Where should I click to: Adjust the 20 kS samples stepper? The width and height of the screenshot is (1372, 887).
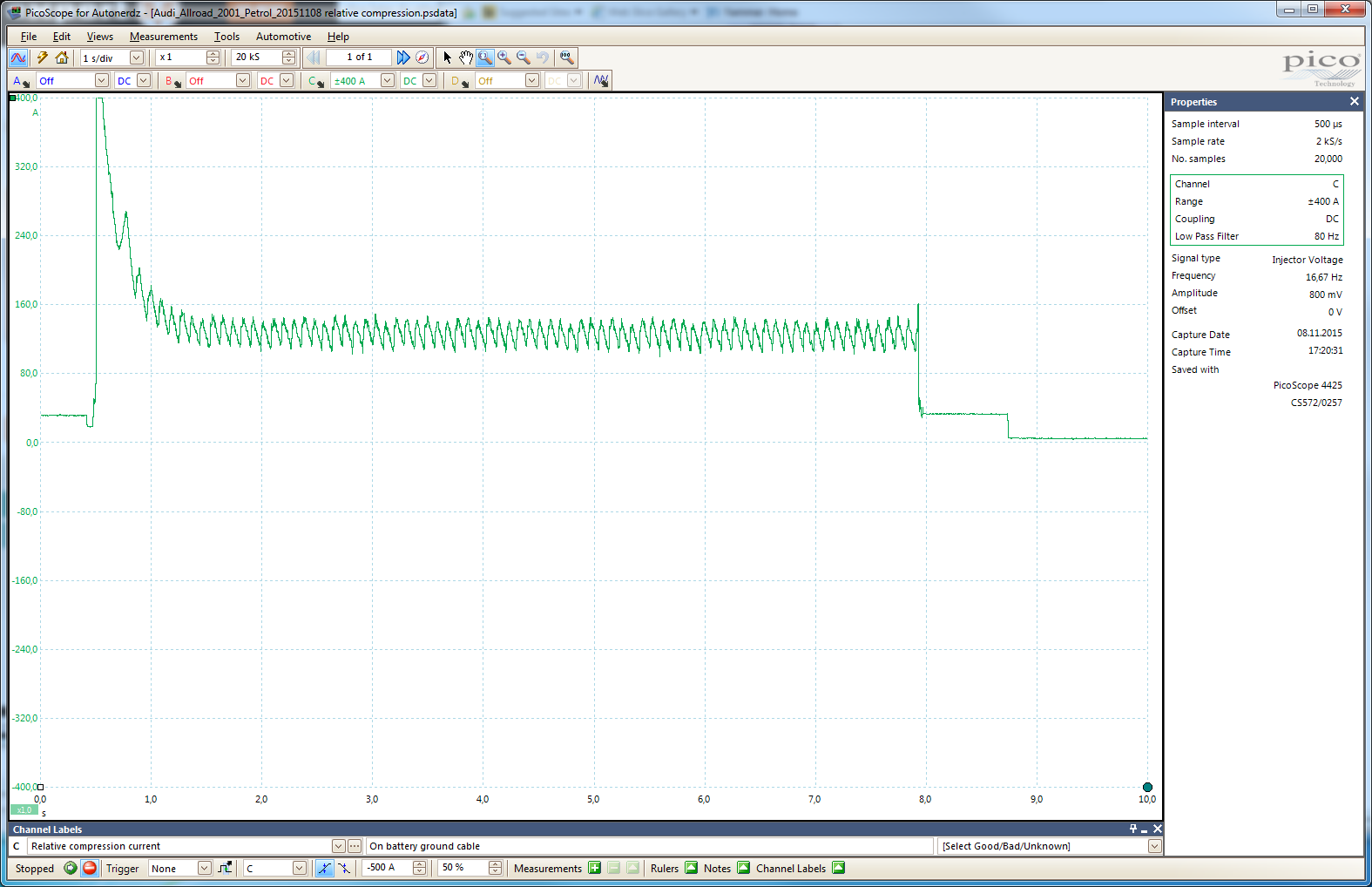[x=288, y=58]
